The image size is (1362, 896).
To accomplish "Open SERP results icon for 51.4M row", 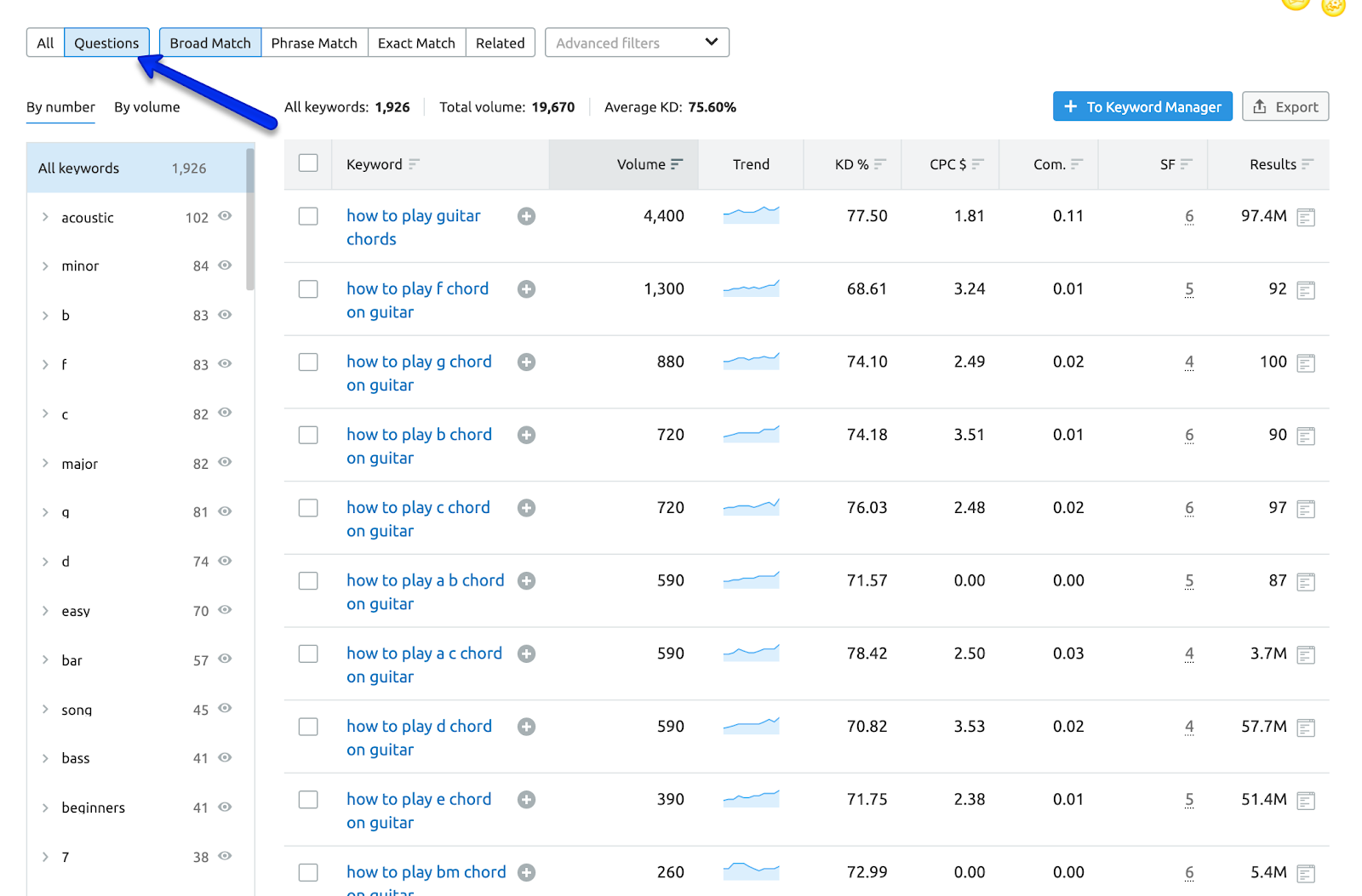I will point(1306,801).
